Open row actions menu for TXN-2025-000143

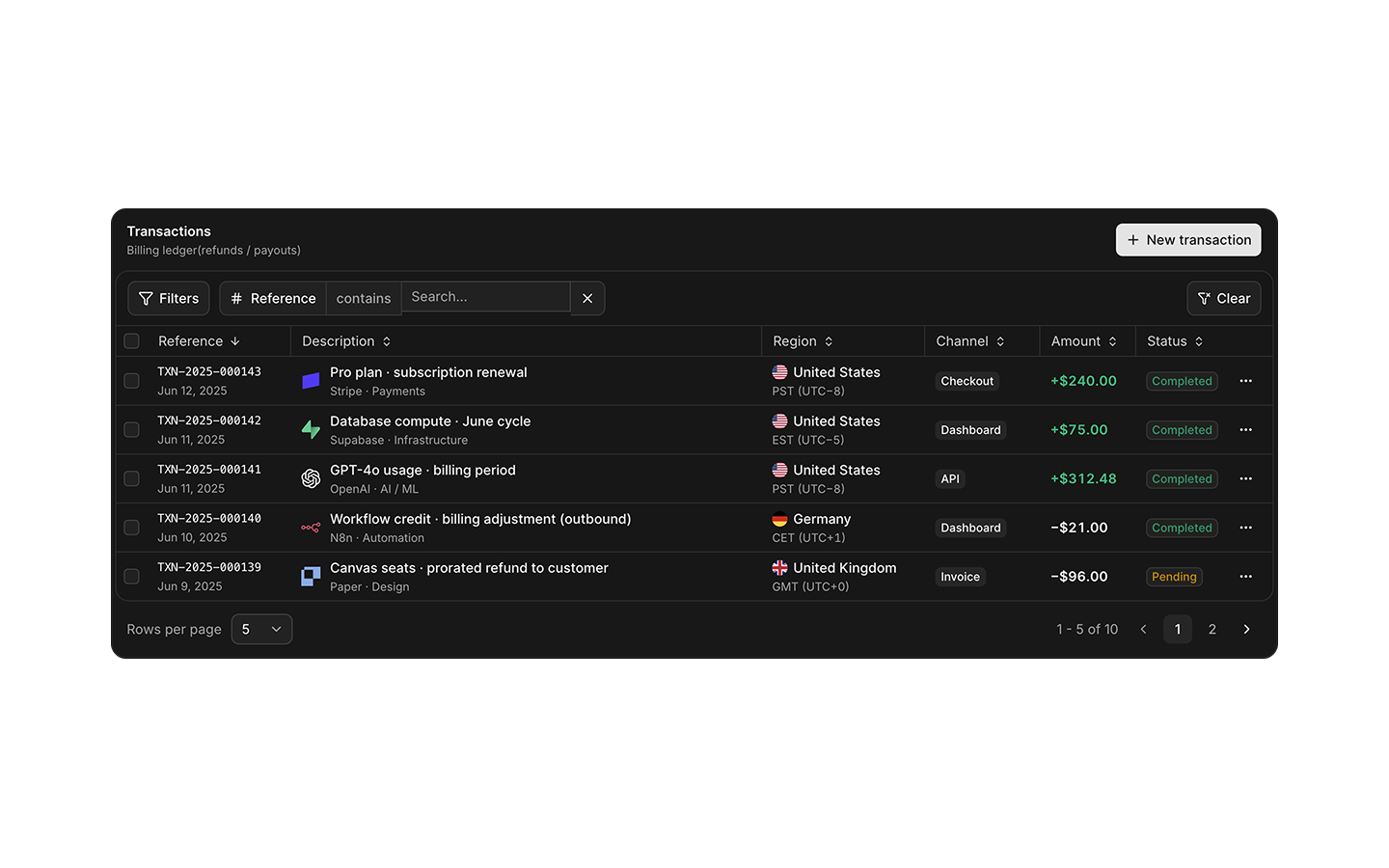[x=1246, y=381]
